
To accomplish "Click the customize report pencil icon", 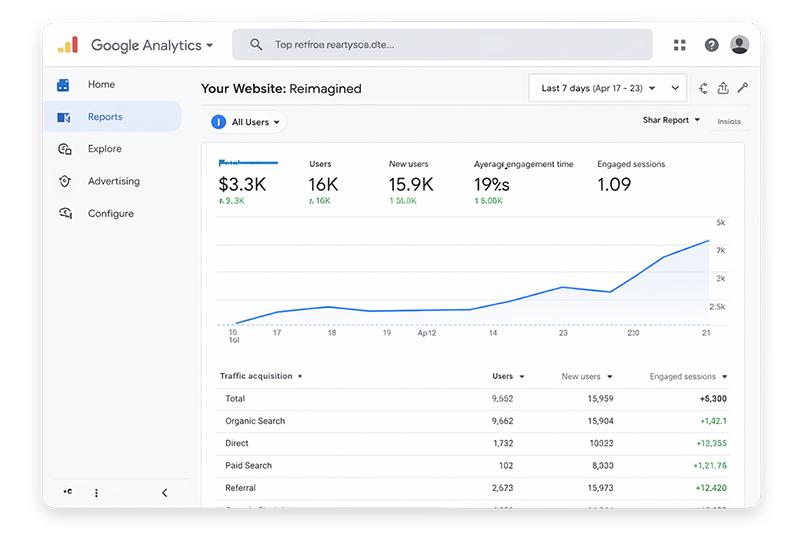I will tap(742, 88).
